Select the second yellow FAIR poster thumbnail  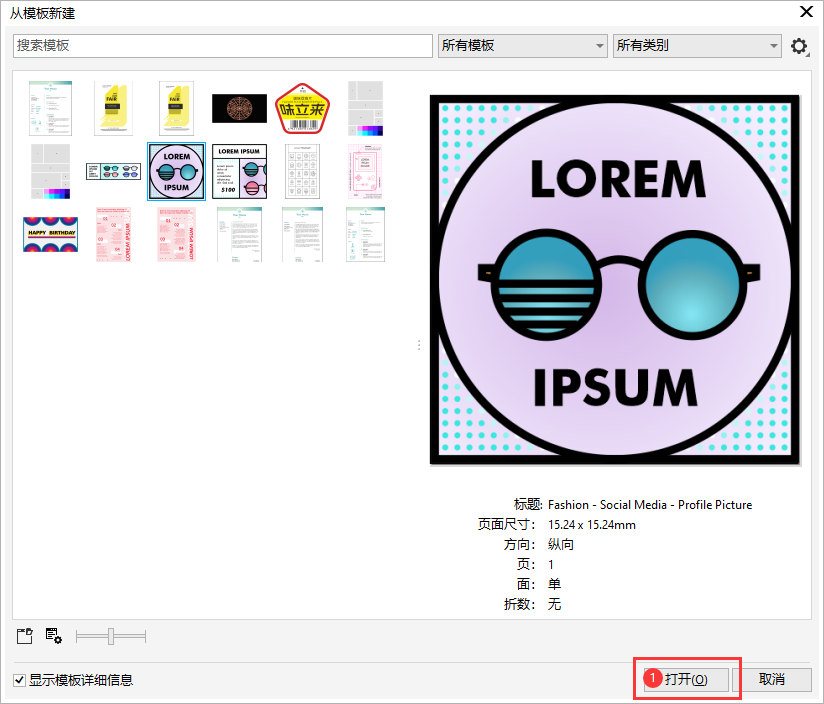(177, 108)
